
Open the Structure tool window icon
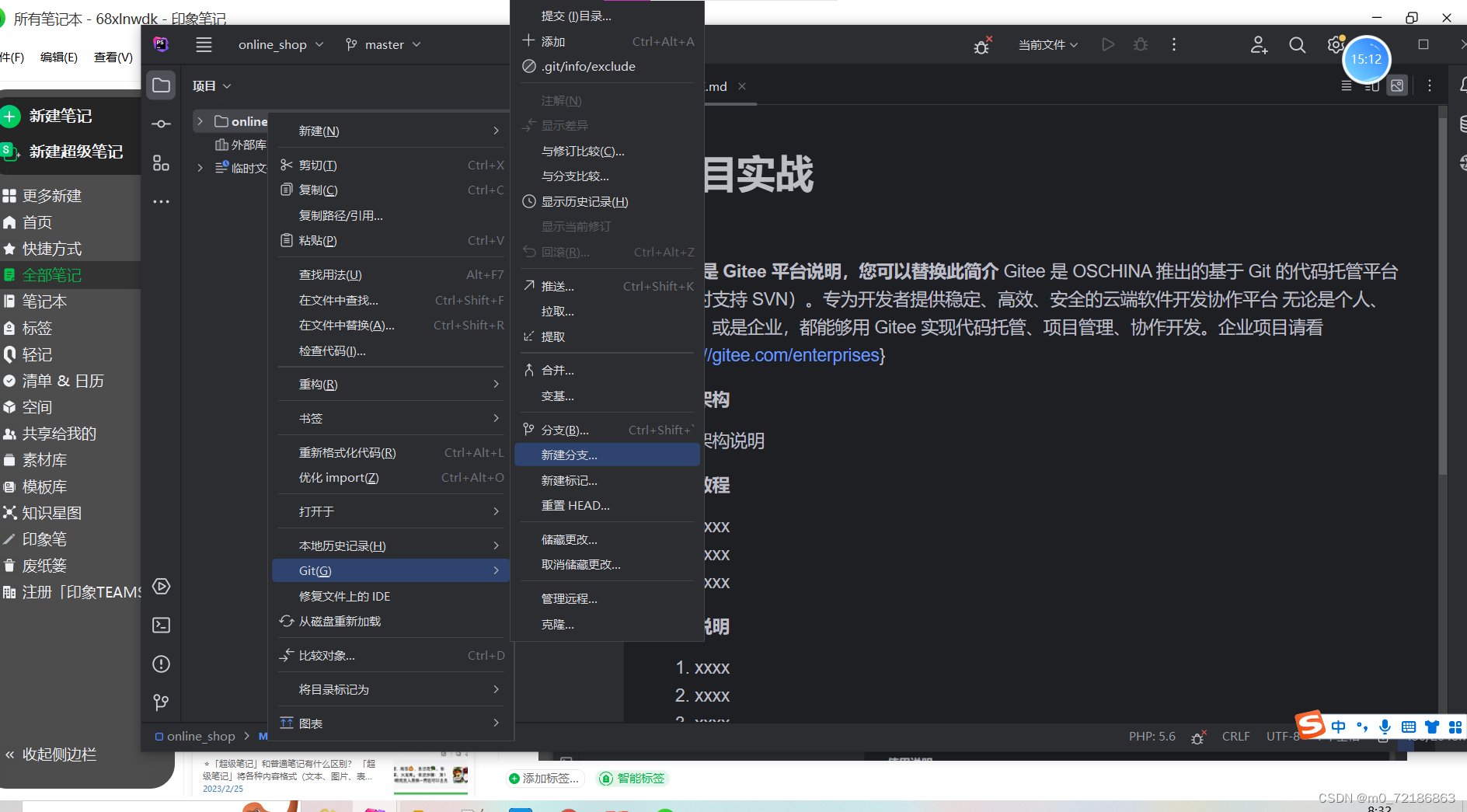(161, 163)
